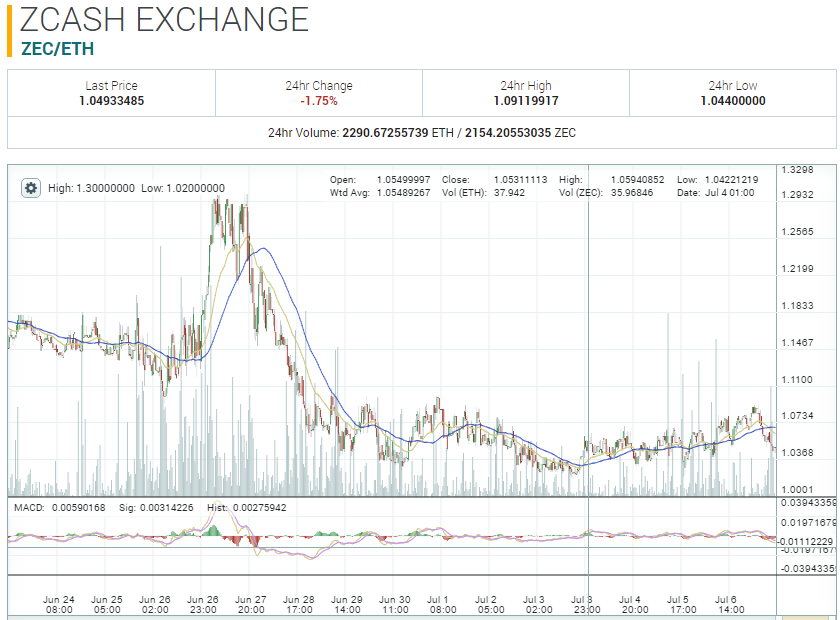This screenshot has height=620, width=840.
Task: Click the Open value 1.05499997
Action: coord(403,180)
